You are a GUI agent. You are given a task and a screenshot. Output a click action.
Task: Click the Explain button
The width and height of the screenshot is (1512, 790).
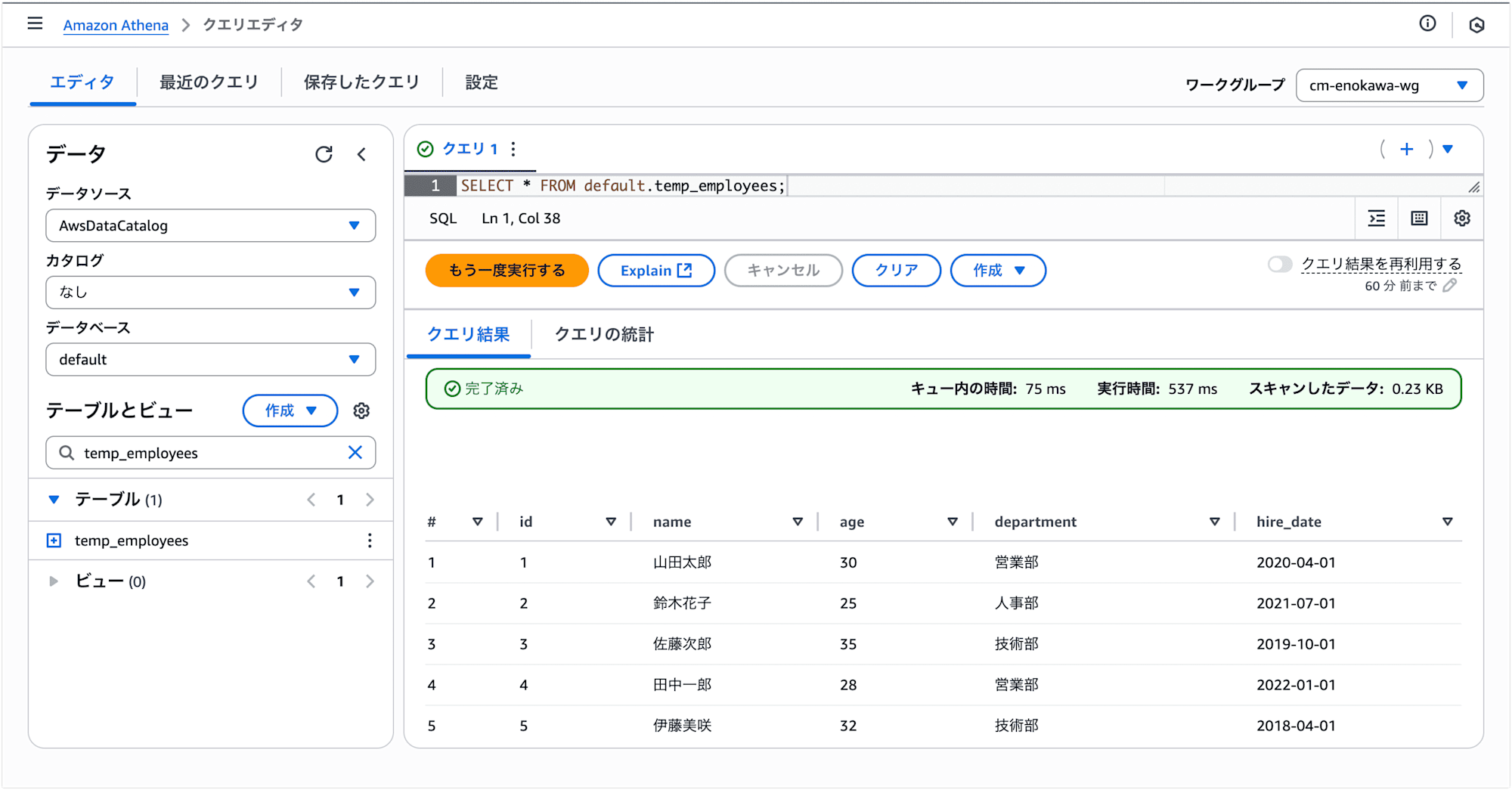(x=656, y=271)
